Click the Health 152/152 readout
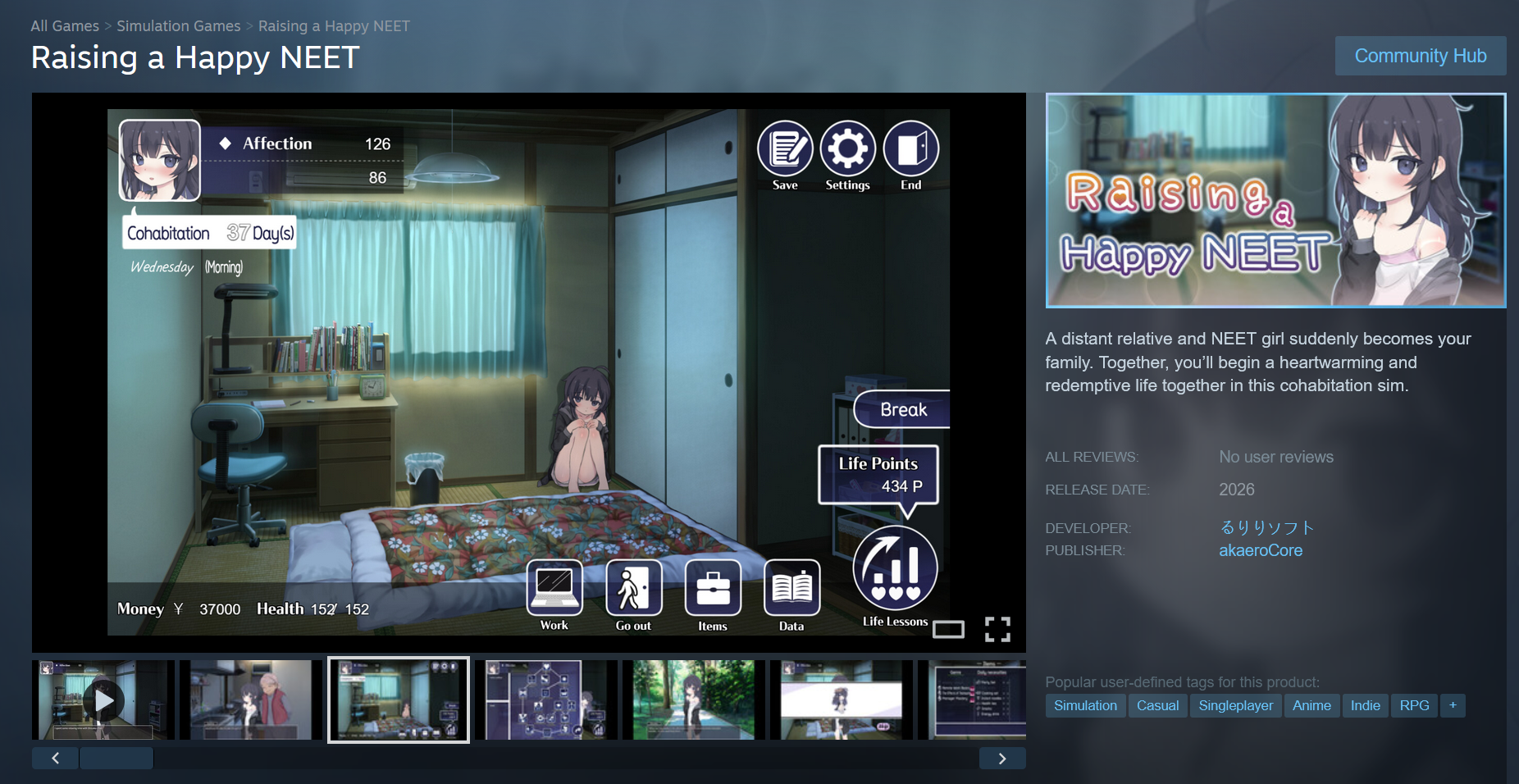This screenshot has width=1519, height=784. pos(312,609)
